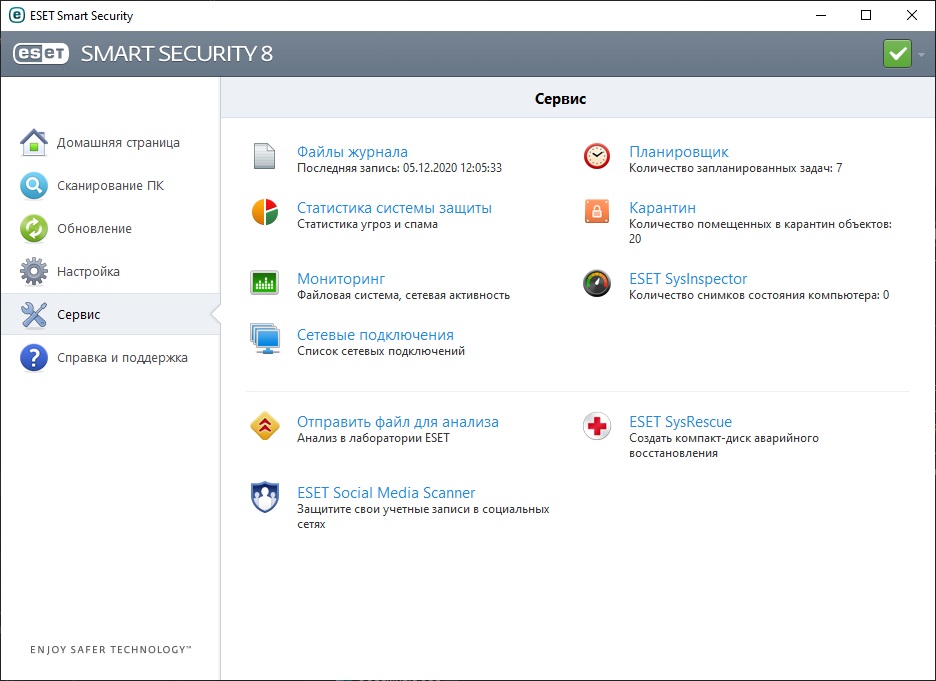Click the ESET SysRescue red cross icon
Viewport: 936px width, 681px height.
click(596, 427)
